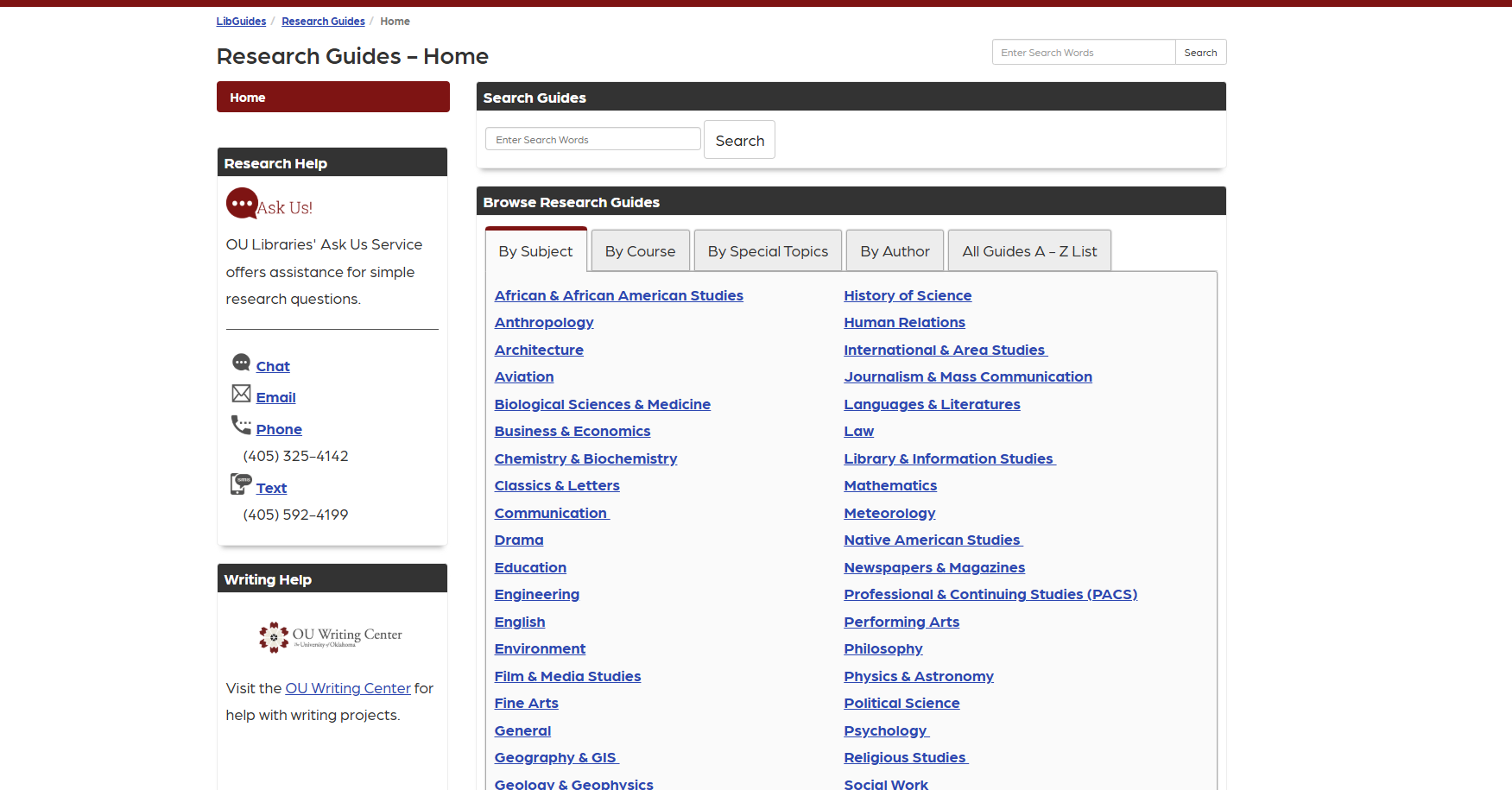Open Geography & GIS guide
Image resolution: width=1512 pixels, height=790 pixels.
click(x=556, y=757)
